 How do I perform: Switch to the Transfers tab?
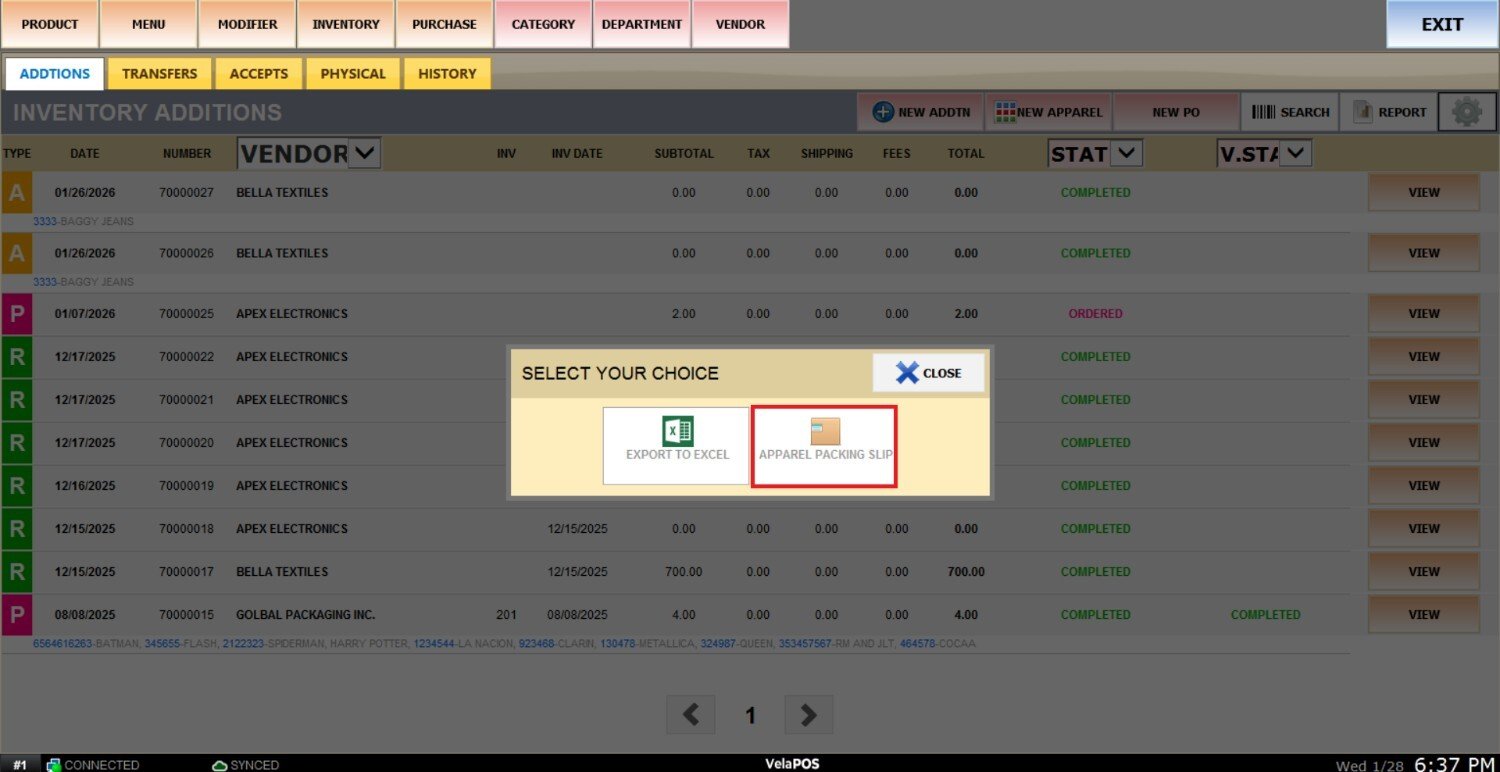160,73
